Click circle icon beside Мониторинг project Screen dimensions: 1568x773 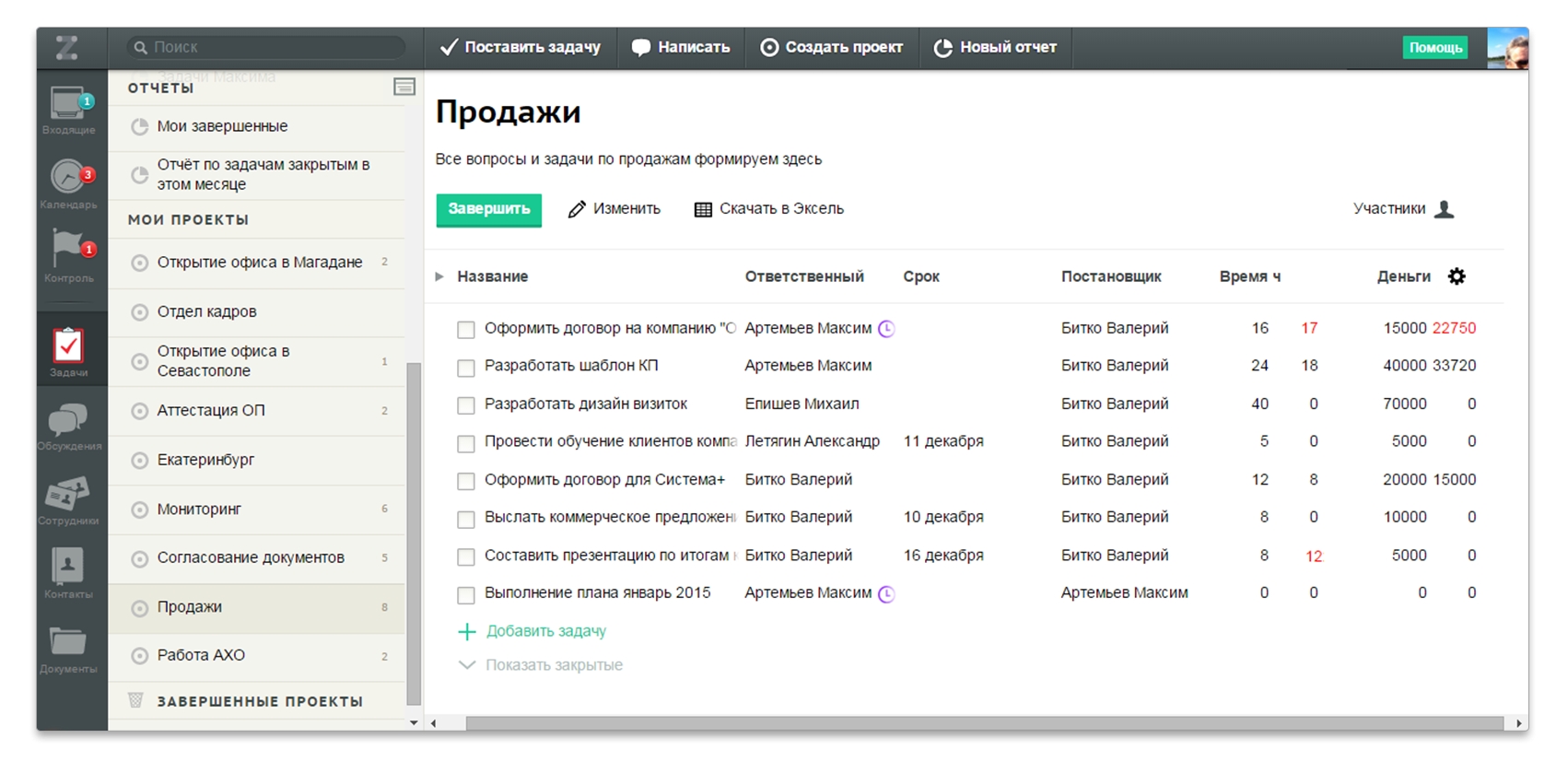(x=139, y=509)
